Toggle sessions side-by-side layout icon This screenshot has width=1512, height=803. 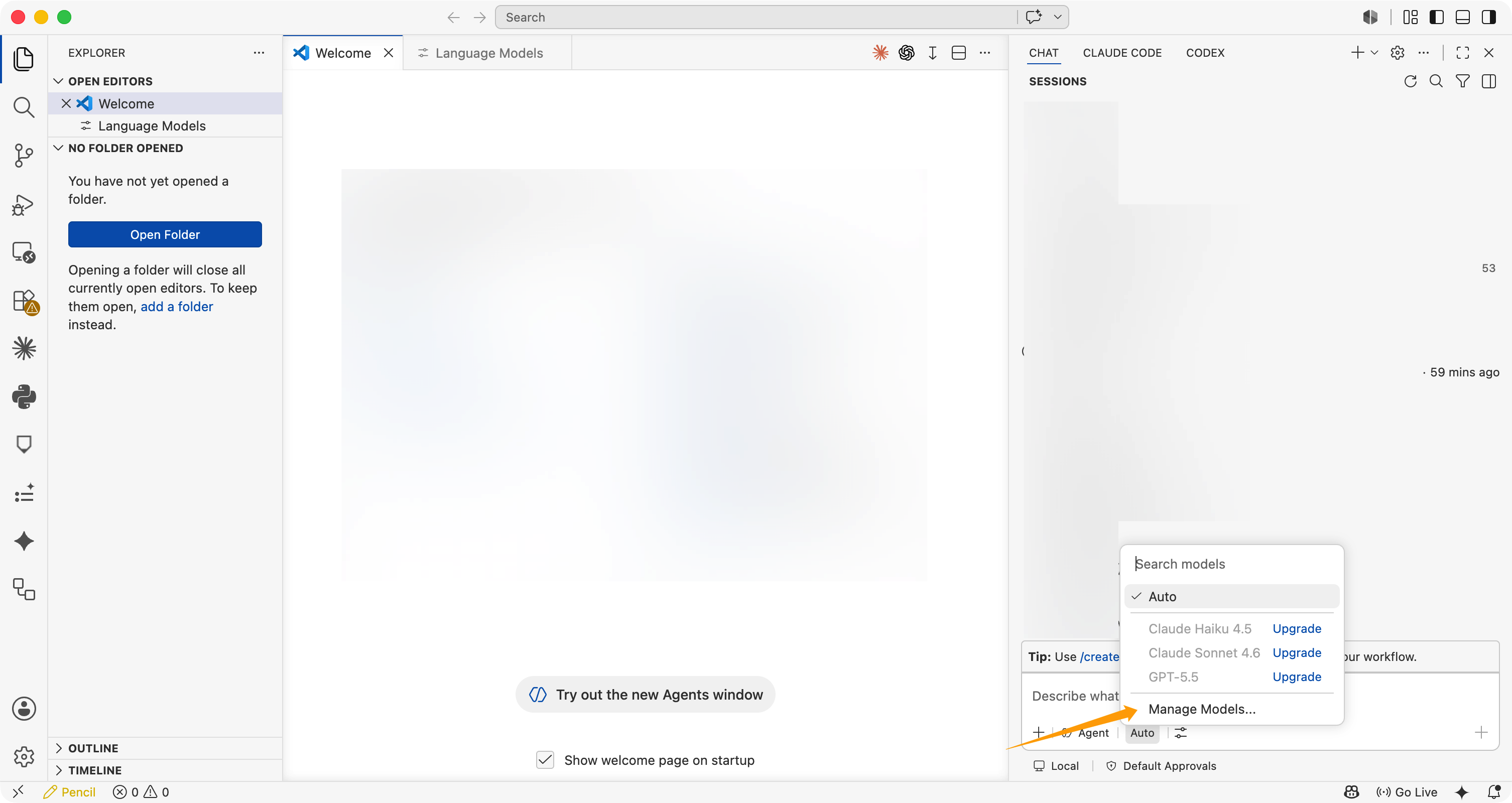pyautogui.click(x=1488, y=81)
